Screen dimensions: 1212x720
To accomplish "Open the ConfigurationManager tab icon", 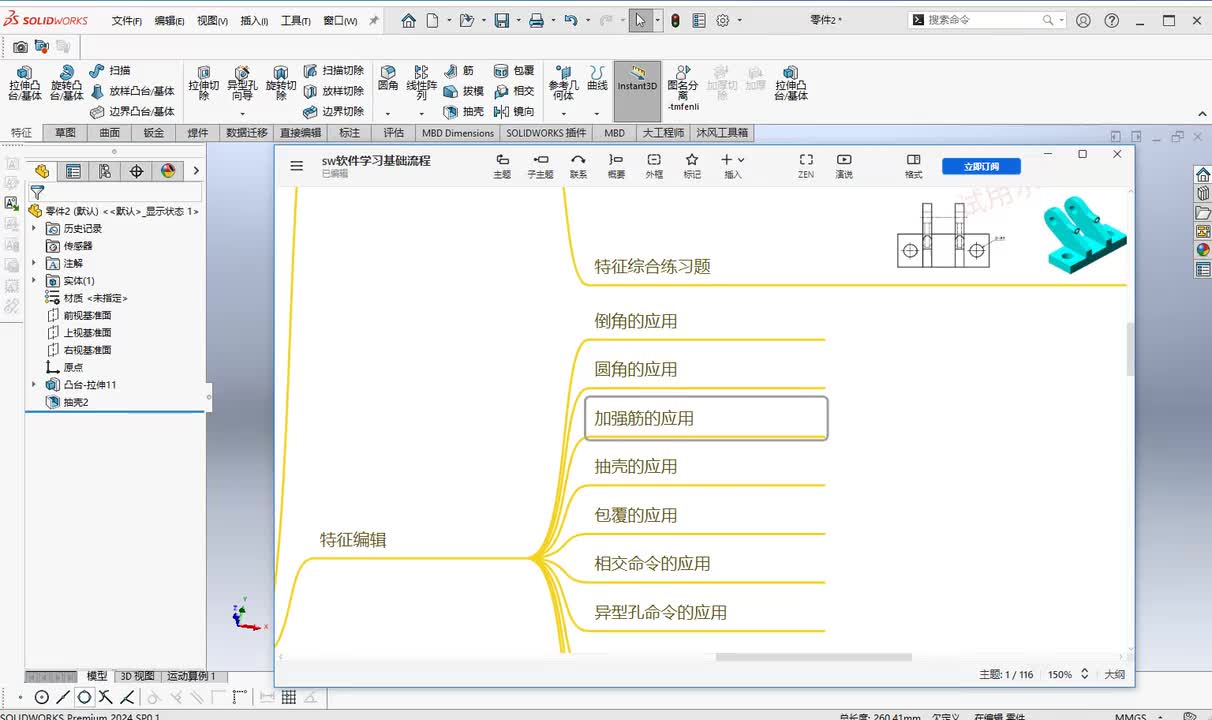I will [x=105, y=171].
